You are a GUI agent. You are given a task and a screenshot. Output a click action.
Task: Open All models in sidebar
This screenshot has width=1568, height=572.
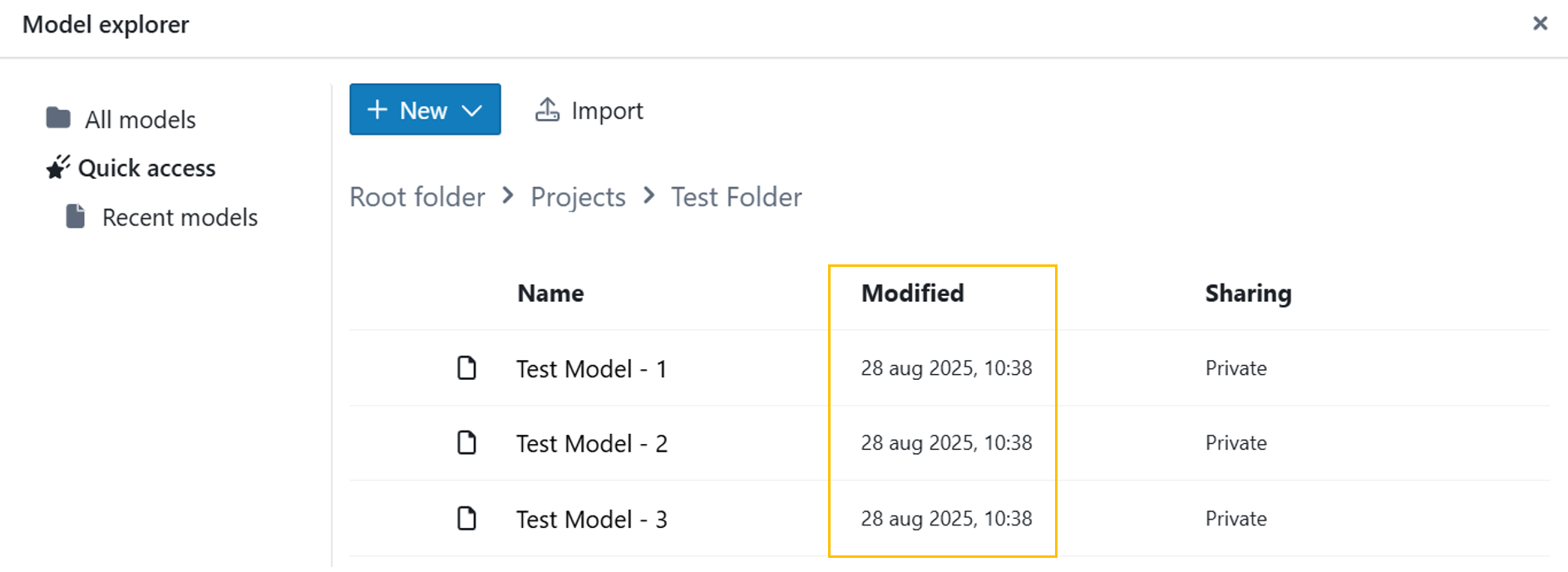tap(140, 120)
